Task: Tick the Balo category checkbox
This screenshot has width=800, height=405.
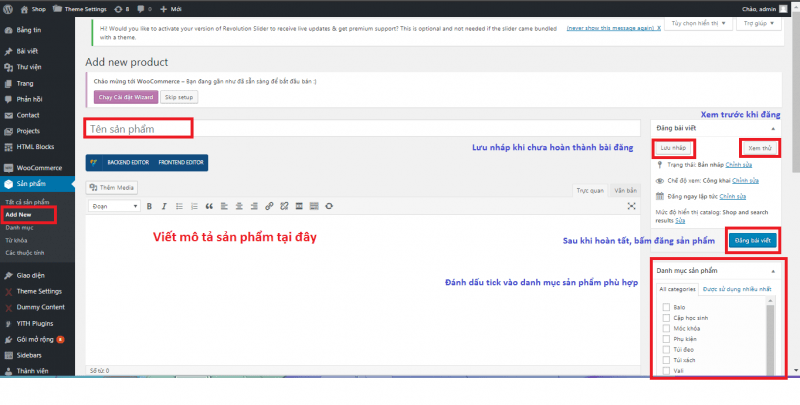Action: click(x=666, y=308)
